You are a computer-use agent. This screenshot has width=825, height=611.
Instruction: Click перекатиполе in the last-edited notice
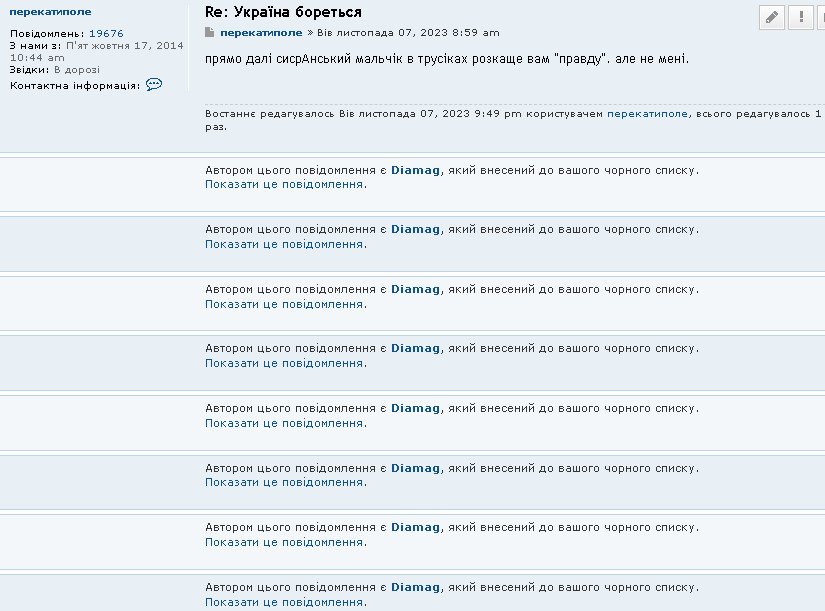(x=647, y=115)
